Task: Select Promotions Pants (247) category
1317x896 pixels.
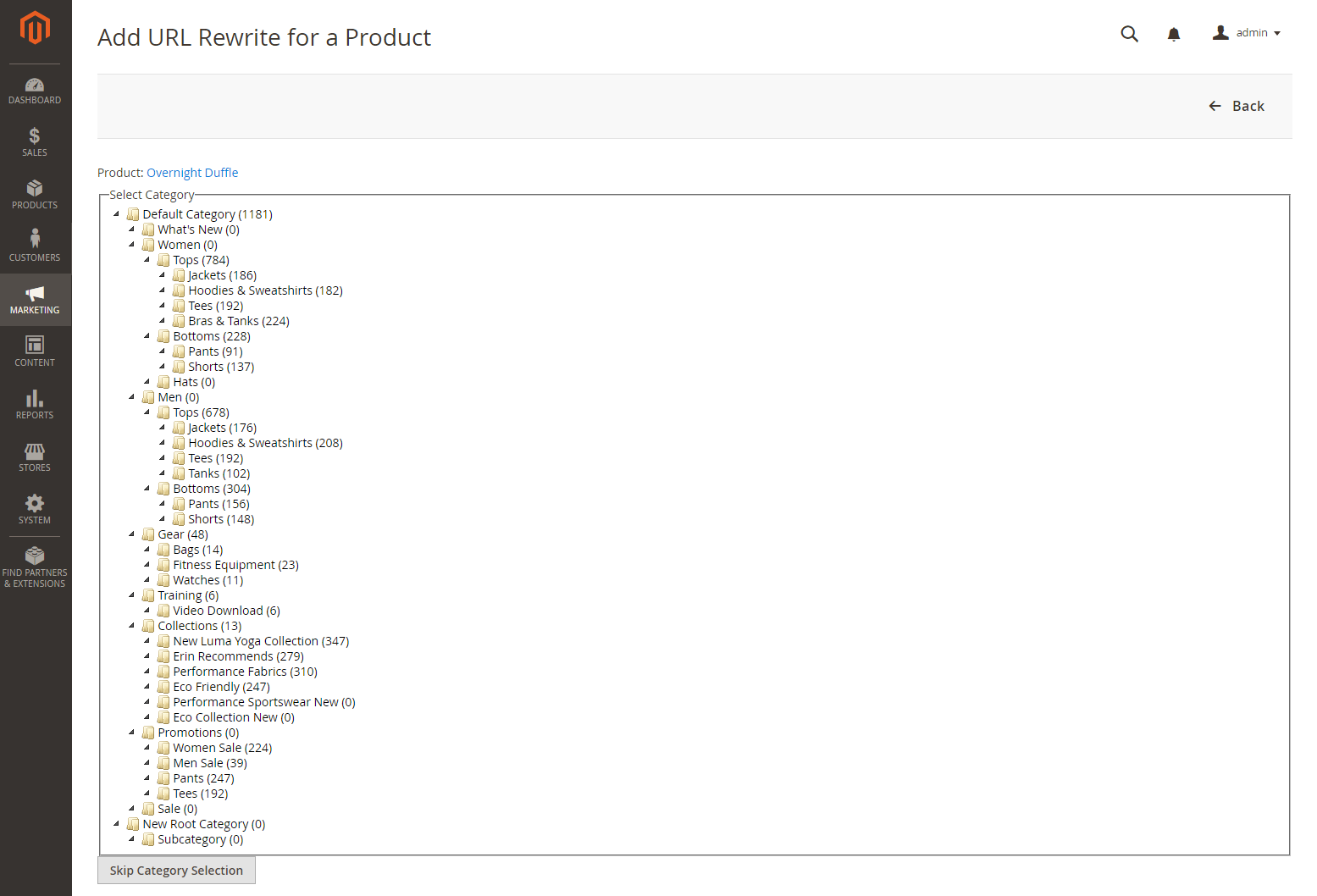Action: pyautogui.click(x=203, y=778)
